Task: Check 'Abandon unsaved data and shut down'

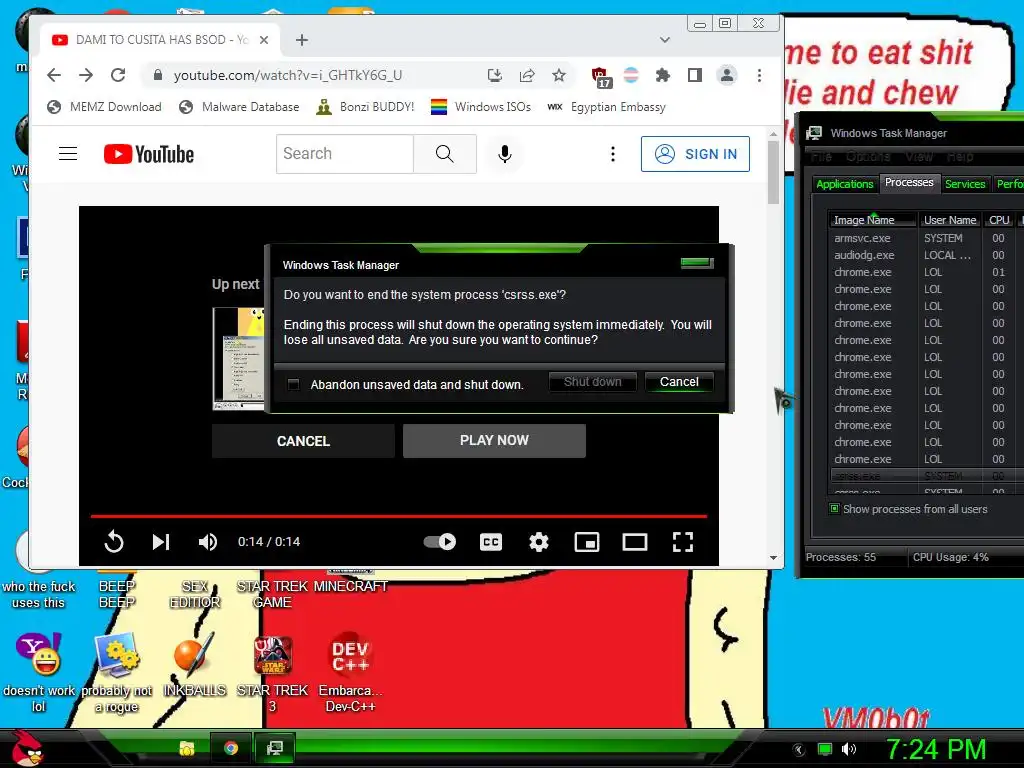Action: pos(294,385)
